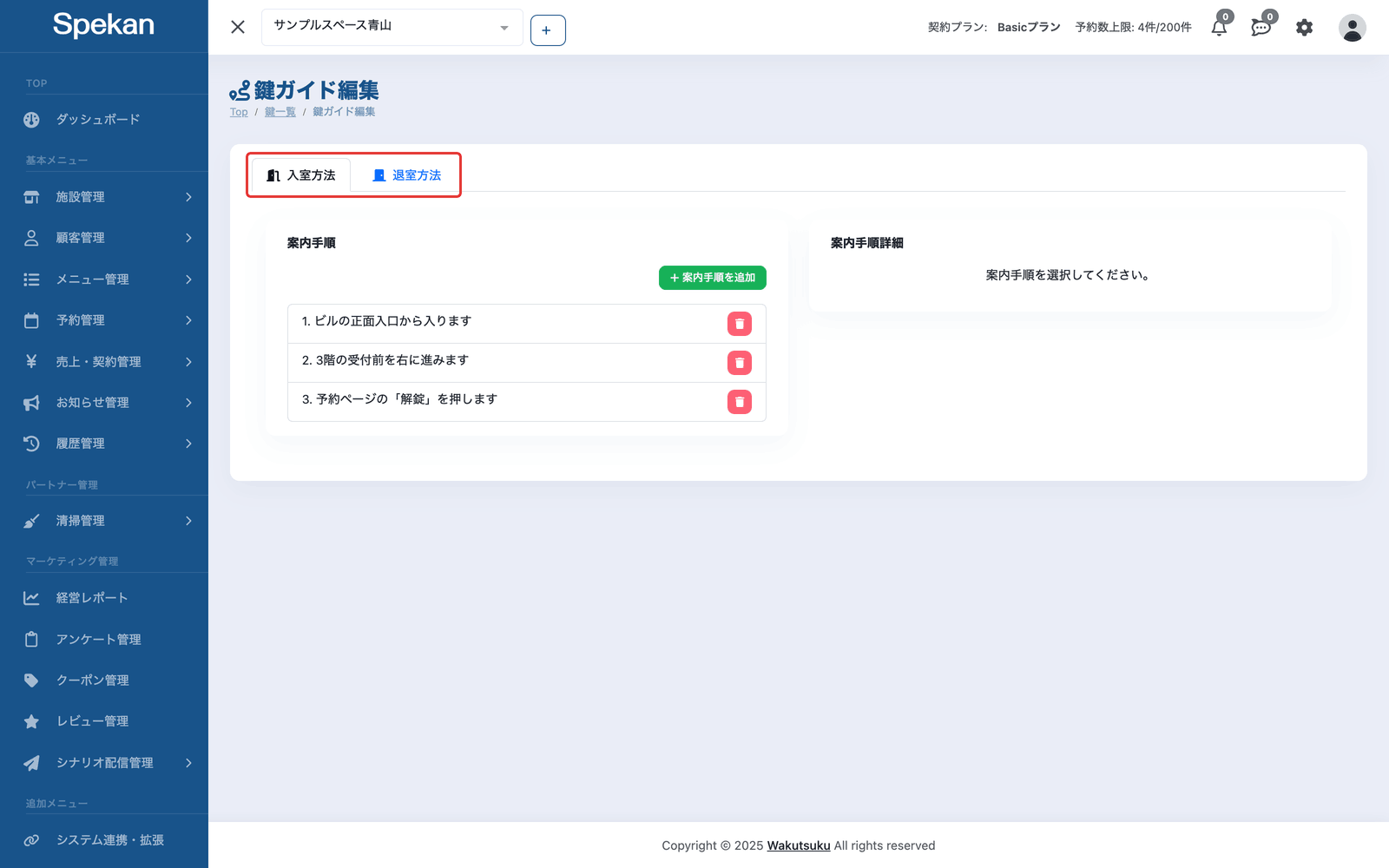Expand the 清掃管理 chevron
This screenshot has height=868, width=1389.
coord(188,521)
